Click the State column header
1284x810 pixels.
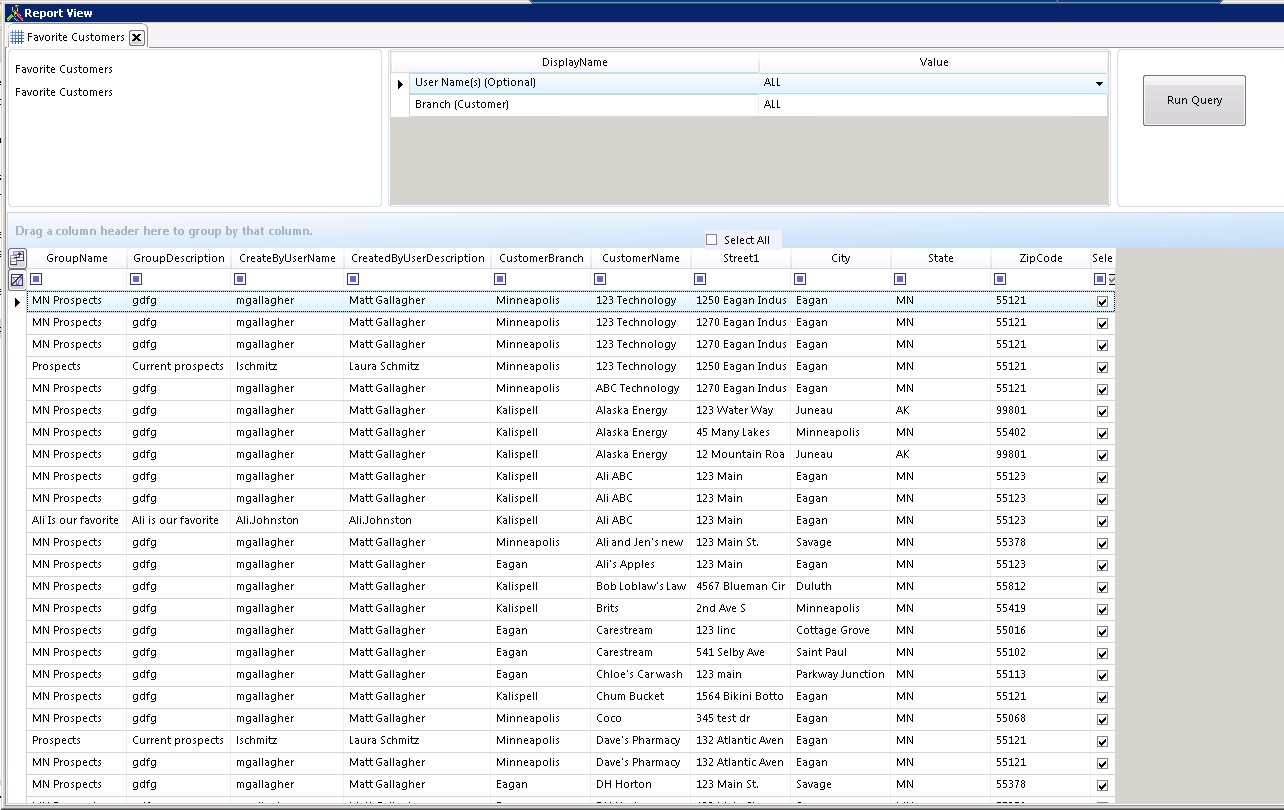click(941, 258)
